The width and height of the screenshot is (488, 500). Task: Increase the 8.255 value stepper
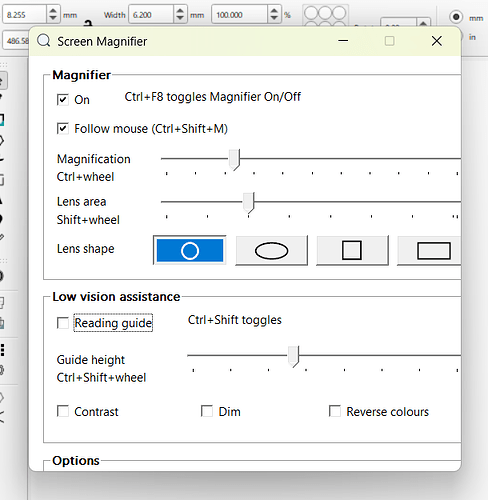(53, 11)
